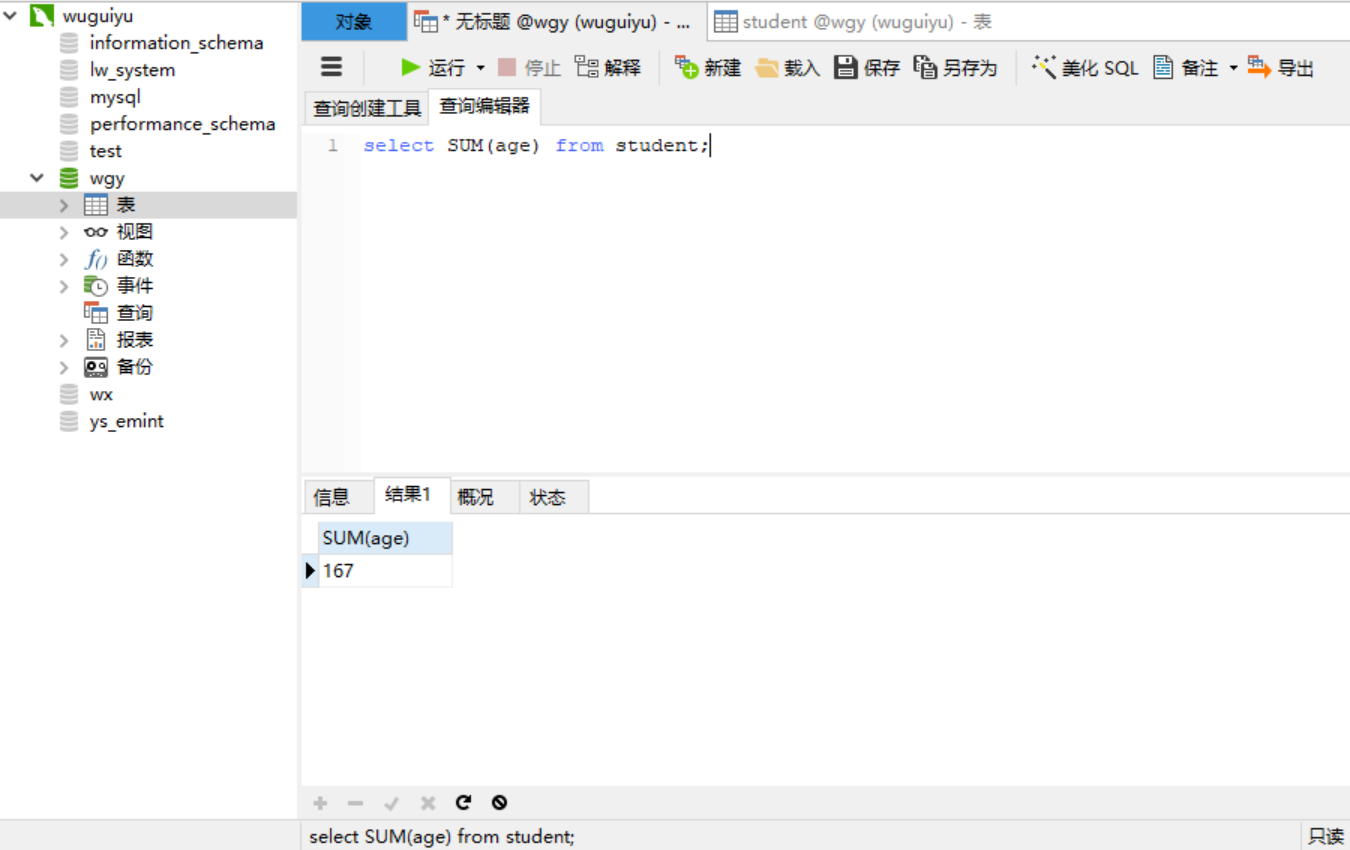1350x850 pixels.
Task: Click the Beautify SQL (美化 SQL) wand icon
Action: point(1044,67)
